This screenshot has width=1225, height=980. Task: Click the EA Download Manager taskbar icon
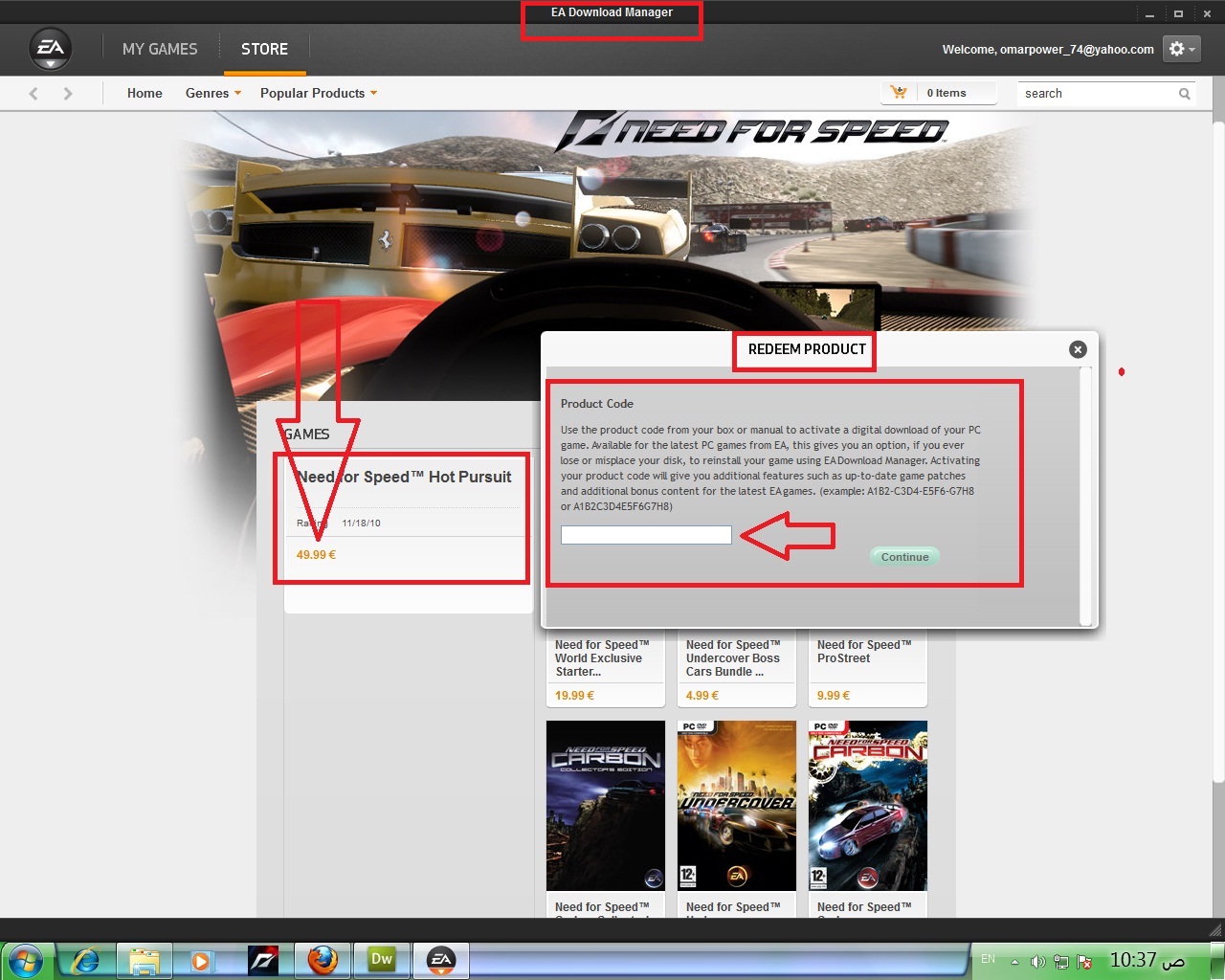441,960
